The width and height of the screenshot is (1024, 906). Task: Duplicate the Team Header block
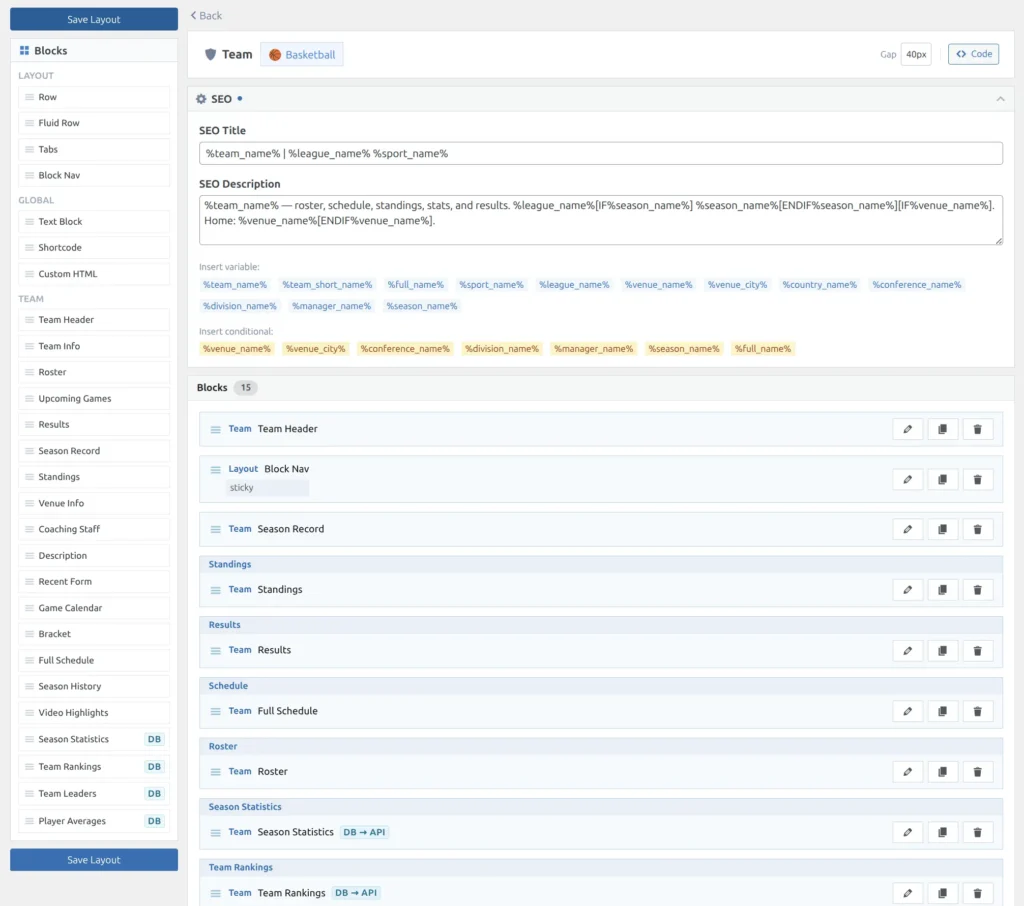tap(942, 429)
